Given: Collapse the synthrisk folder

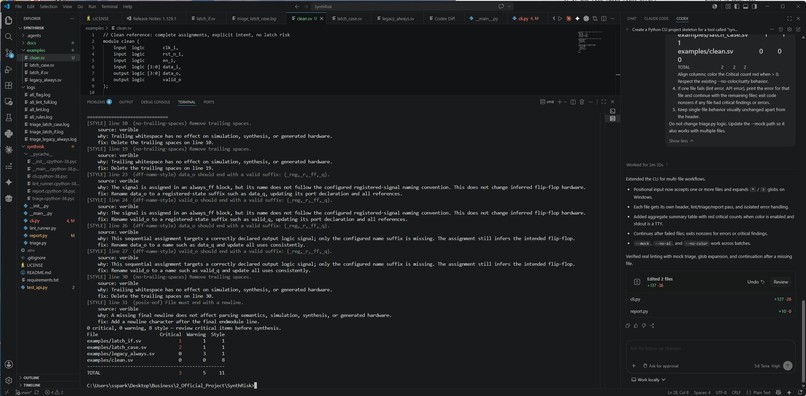Looking at the screenshot, I should tap(47, 147).
